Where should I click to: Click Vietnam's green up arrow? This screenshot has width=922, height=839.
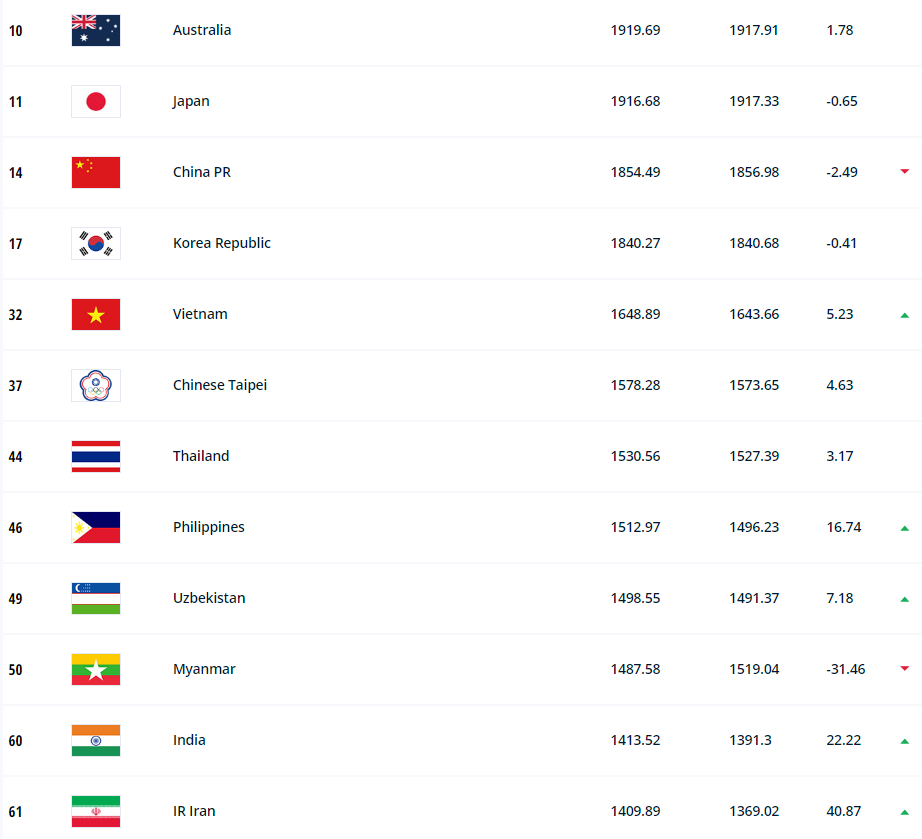pyautogui.click(x=904, y=315)
